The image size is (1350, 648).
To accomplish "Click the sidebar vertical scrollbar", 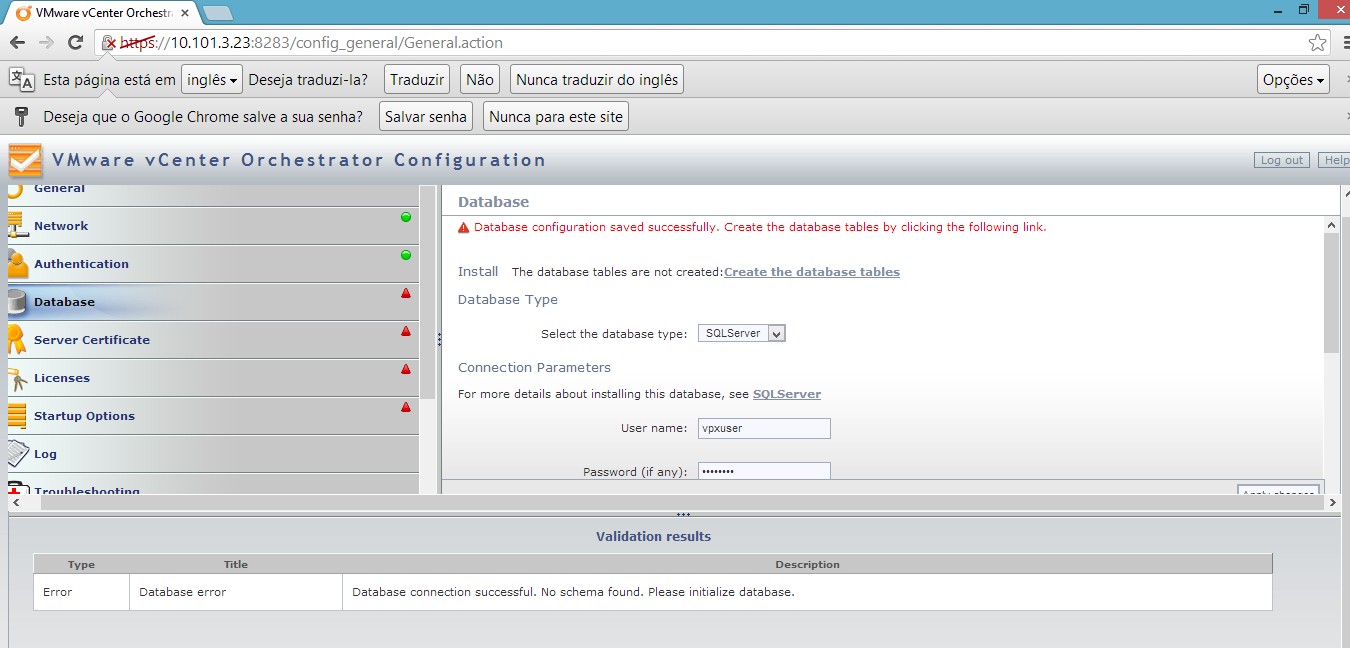I will (428, 300).
